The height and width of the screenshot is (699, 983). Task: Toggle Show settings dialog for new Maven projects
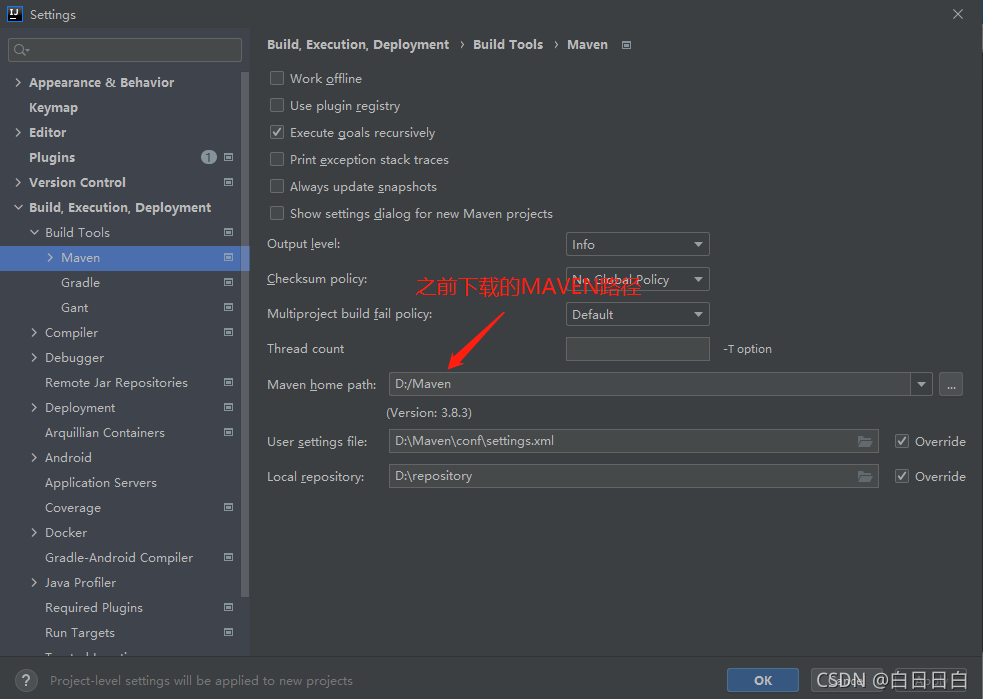[x=276, y=213]
